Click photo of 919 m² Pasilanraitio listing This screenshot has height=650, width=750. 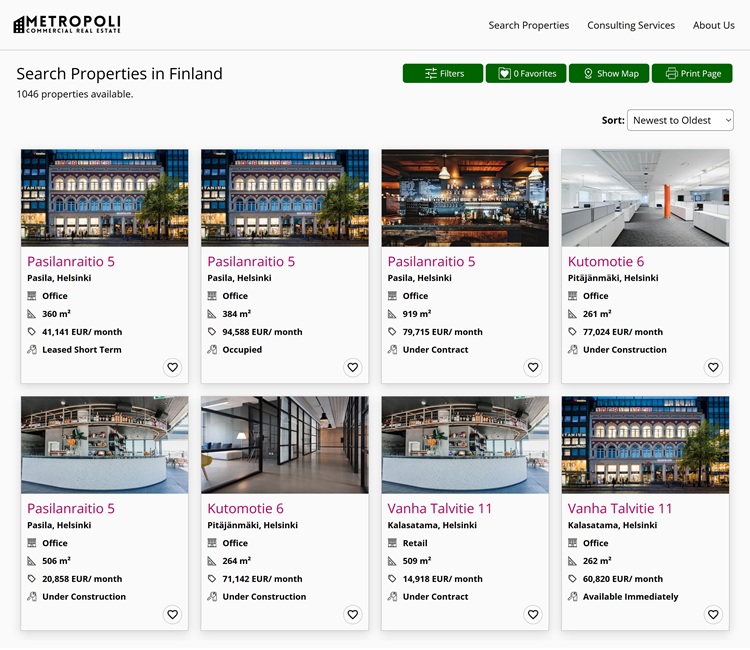pos(465,198)
